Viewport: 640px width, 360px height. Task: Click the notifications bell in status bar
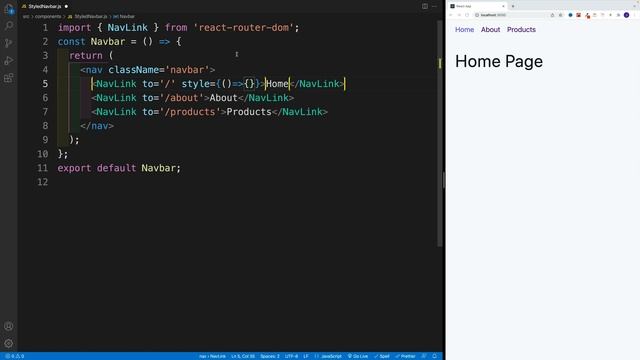[x=435, y=356]
